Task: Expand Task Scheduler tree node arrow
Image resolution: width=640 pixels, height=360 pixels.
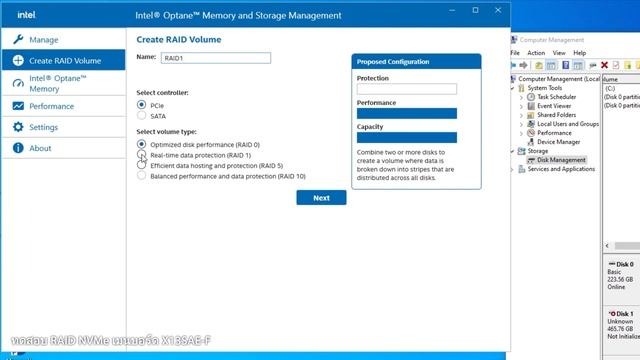Action: pyautogui.click(x=521, y=97)
